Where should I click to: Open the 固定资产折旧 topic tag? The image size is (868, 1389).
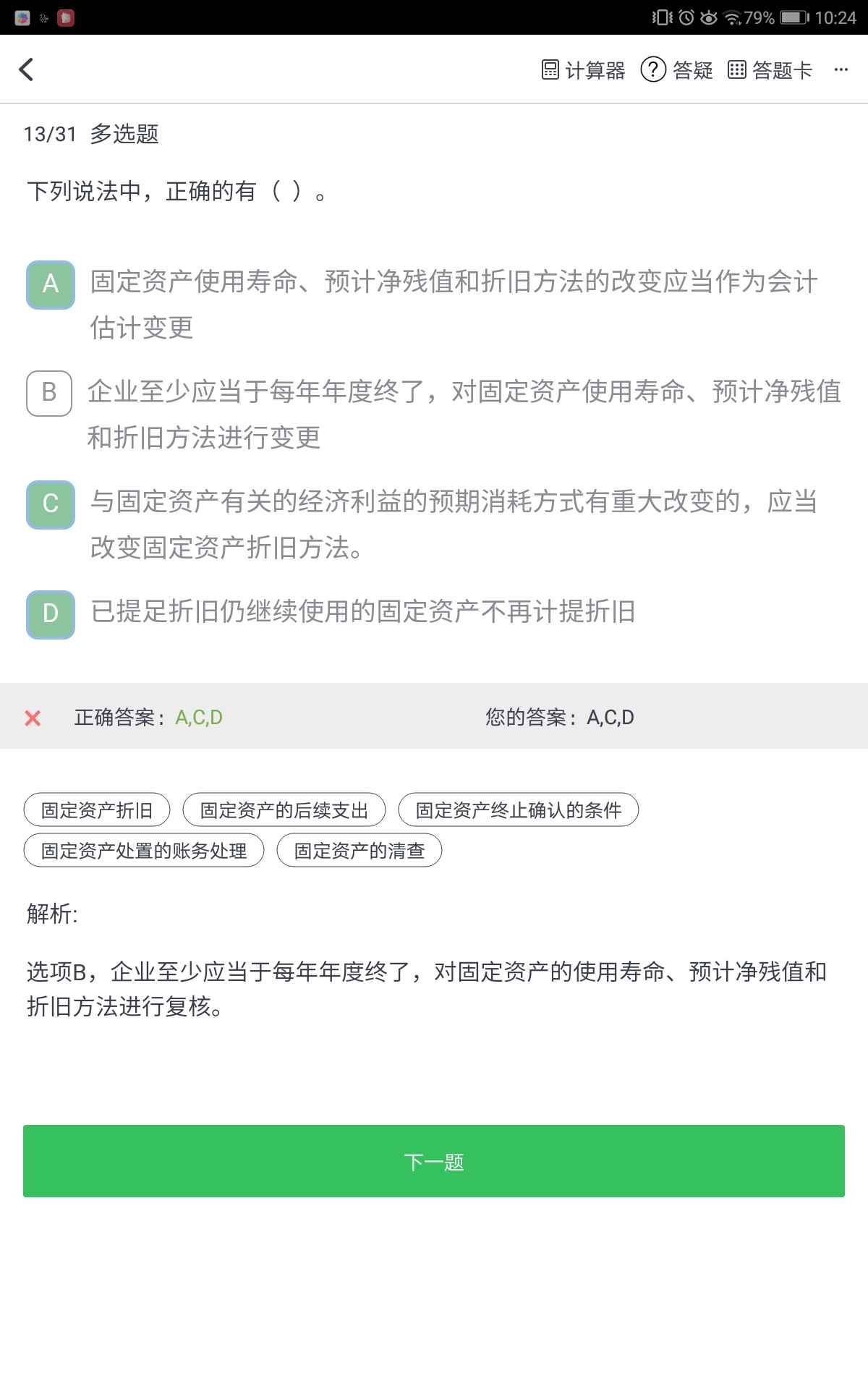(97, 810)
